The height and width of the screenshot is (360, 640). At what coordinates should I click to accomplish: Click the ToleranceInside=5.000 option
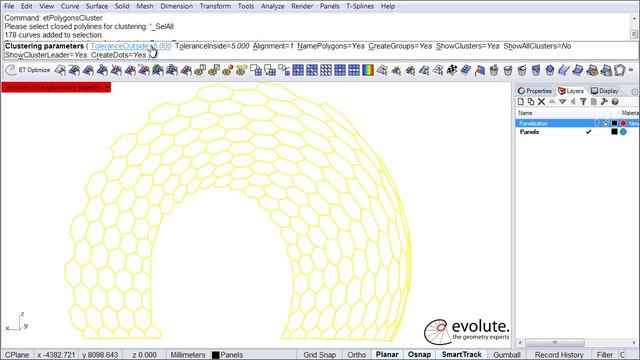(x=212, y=46)
